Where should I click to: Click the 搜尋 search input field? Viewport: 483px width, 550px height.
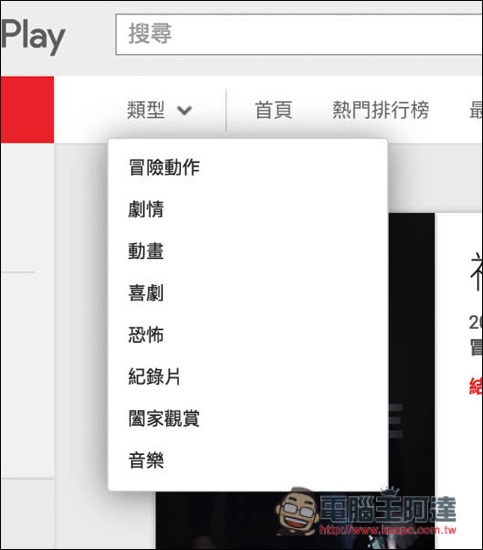(299, 34)
